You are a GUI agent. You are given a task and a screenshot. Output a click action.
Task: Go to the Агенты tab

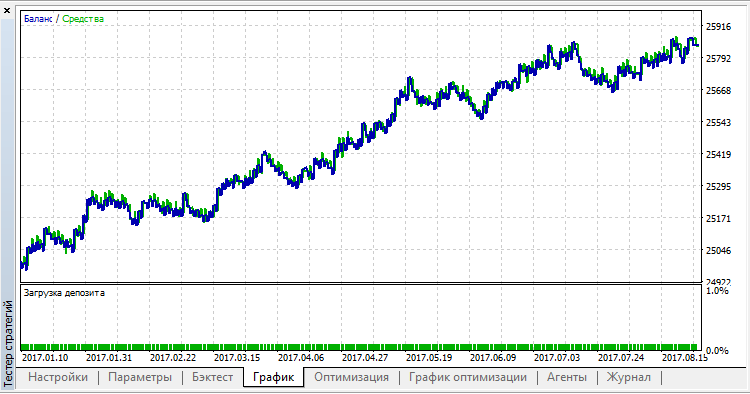tap(567, 377)
